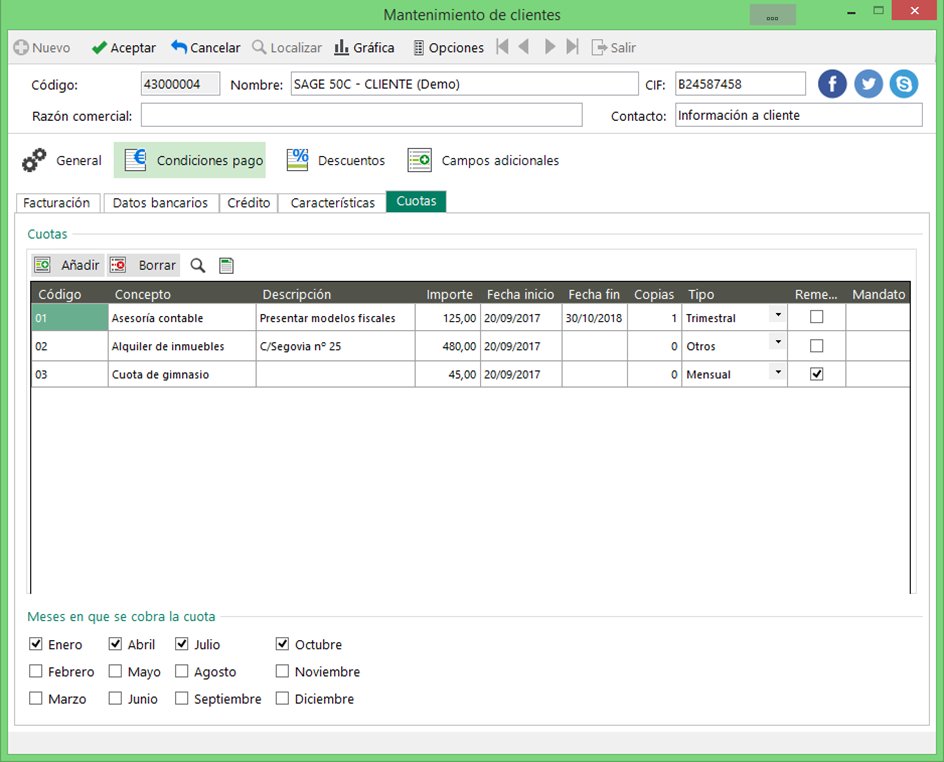Uncheck the Enero checkbox
Viewport: 944px width, 762px height.
[36, 644]
